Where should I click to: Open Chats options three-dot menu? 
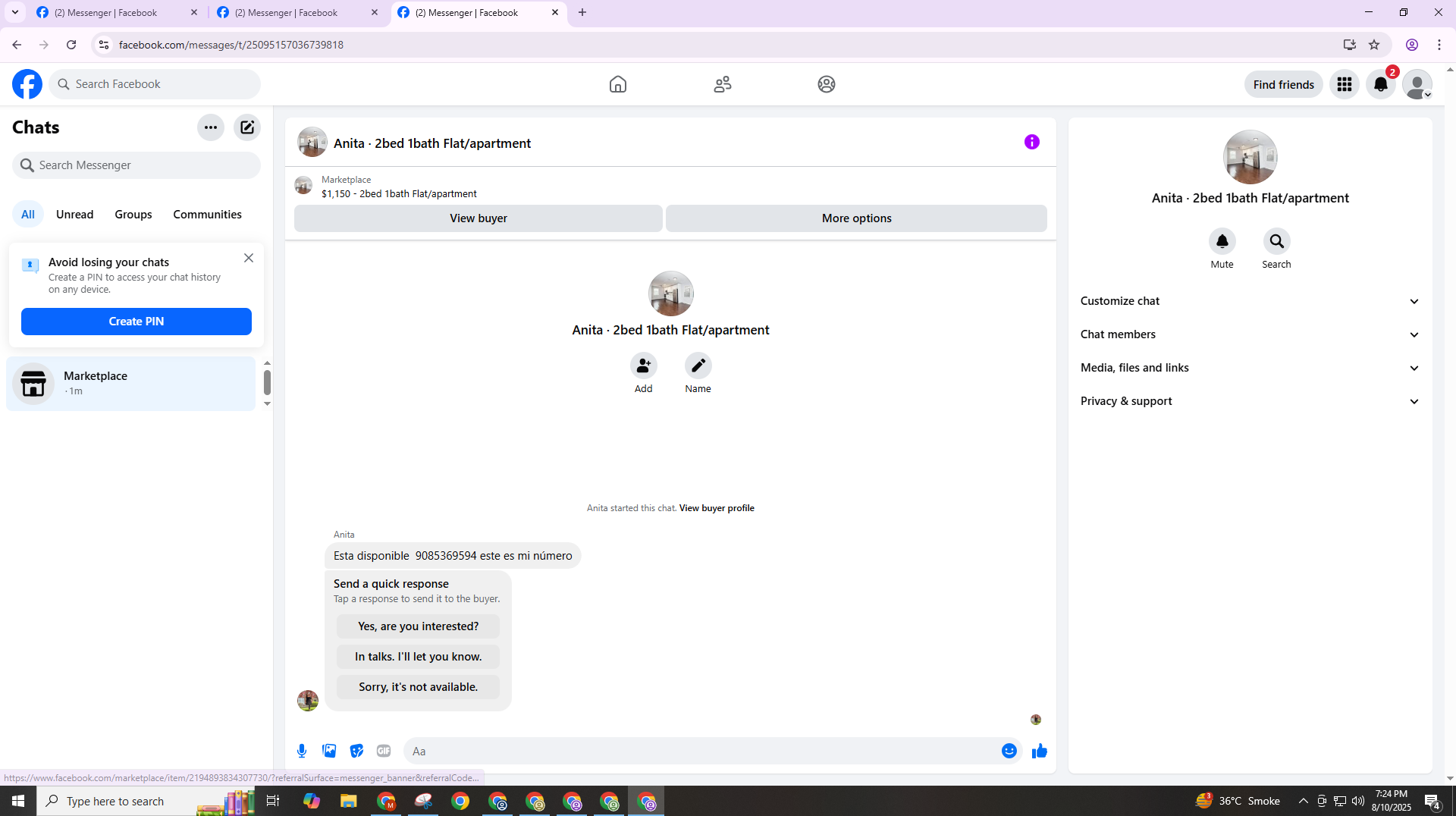211,127
